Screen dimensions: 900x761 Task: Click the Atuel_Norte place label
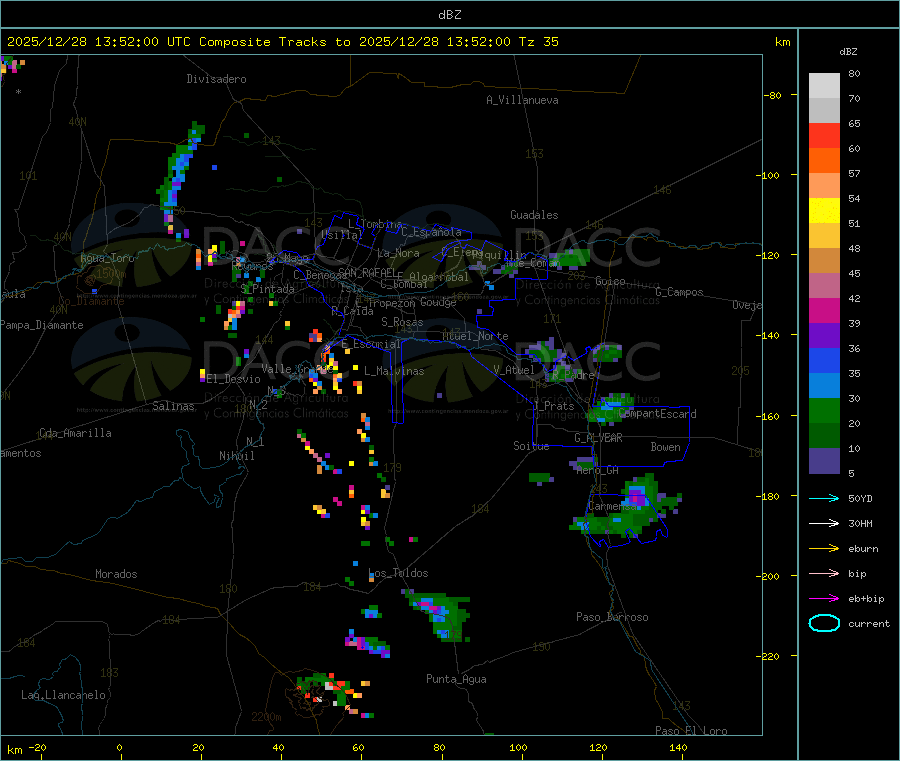475,336
